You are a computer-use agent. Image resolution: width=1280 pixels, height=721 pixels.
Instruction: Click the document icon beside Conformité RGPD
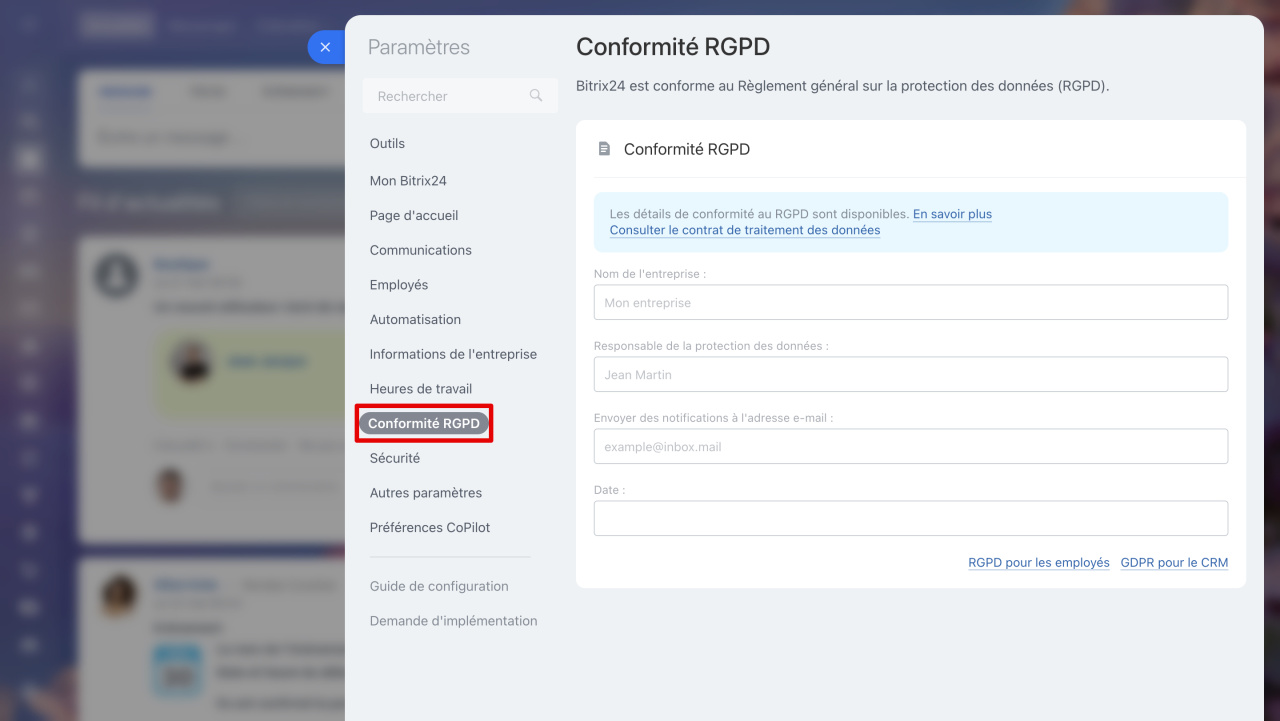pos(604,149)
